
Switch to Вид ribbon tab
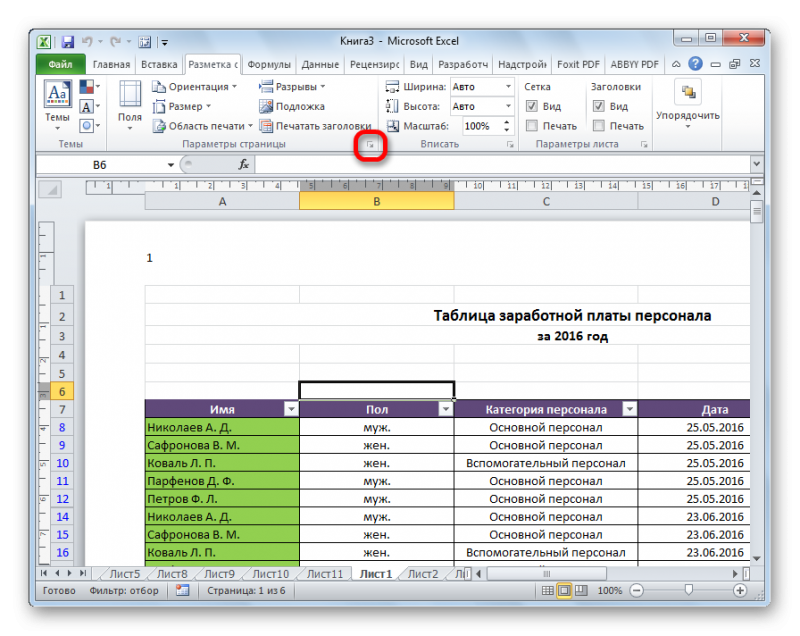[x=418, y=65]
